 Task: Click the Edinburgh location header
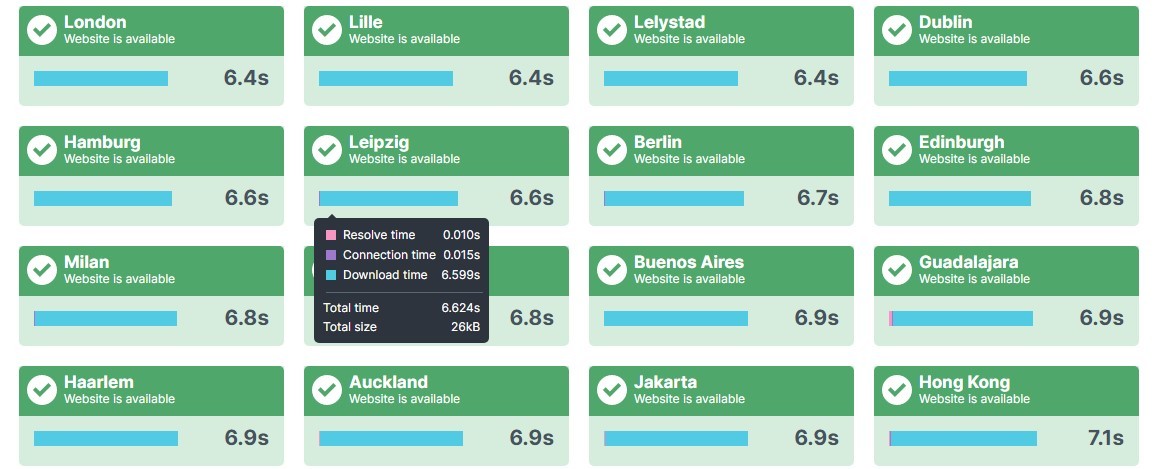tap(1006, 150)
